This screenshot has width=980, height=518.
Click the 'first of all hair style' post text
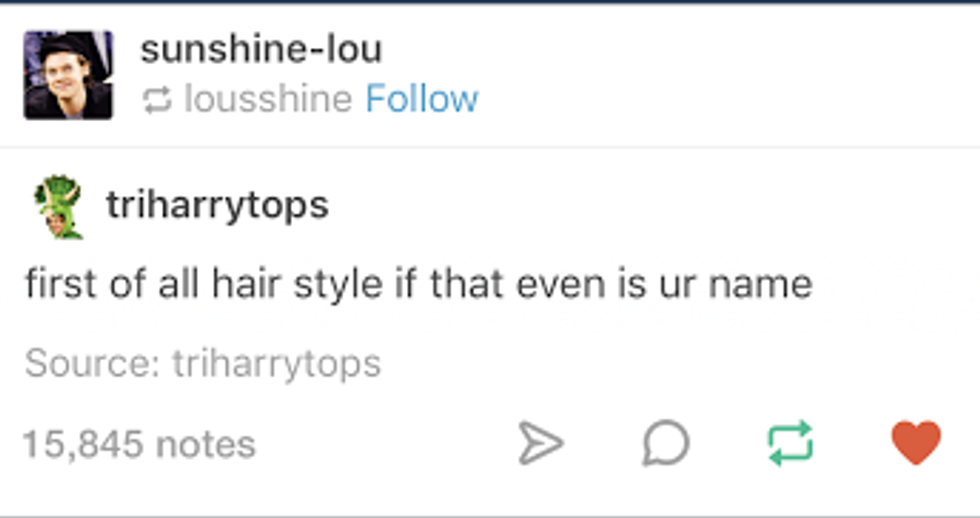coord(418,284)
